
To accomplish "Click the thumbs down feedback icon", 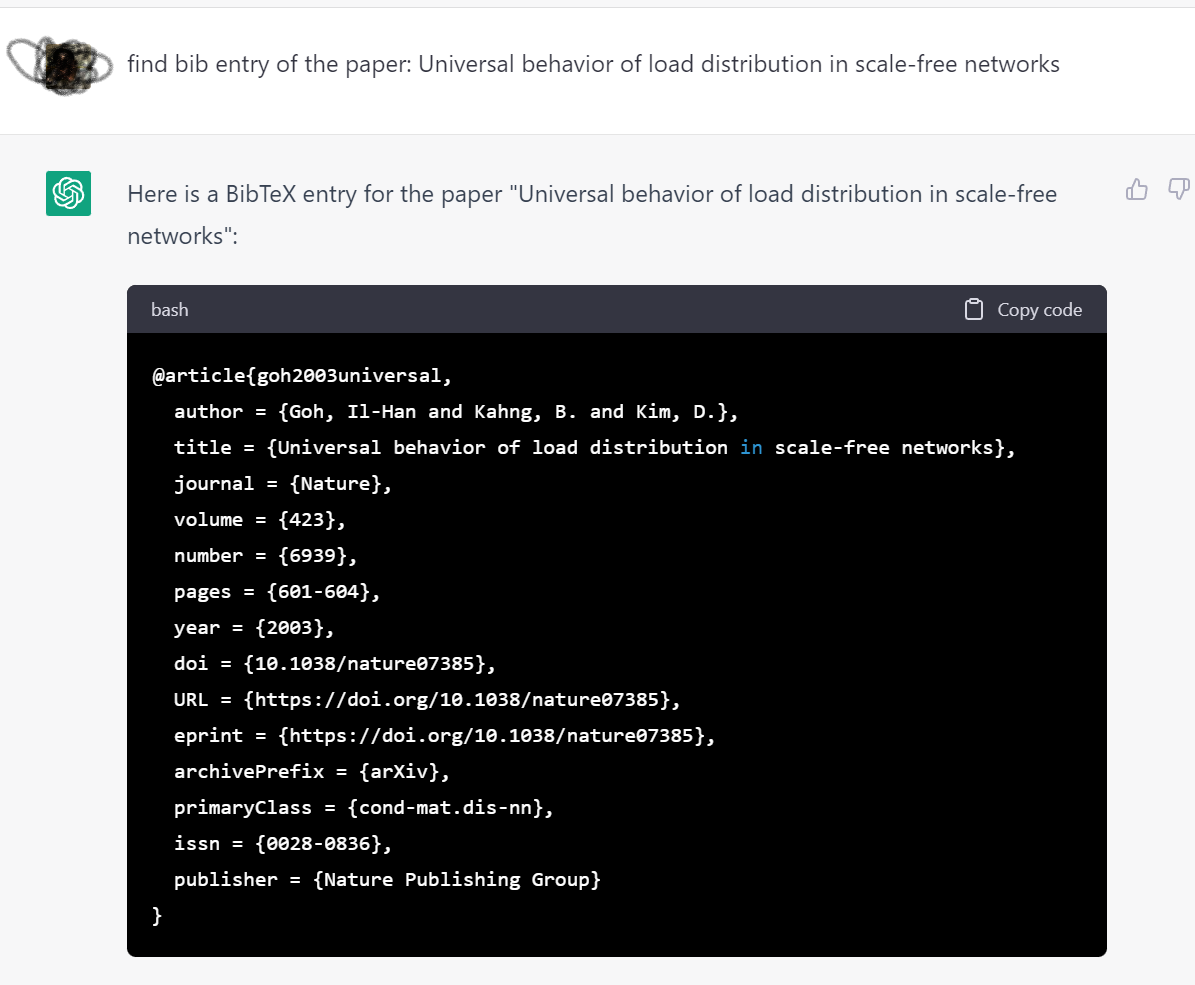I will (1179, 189).
